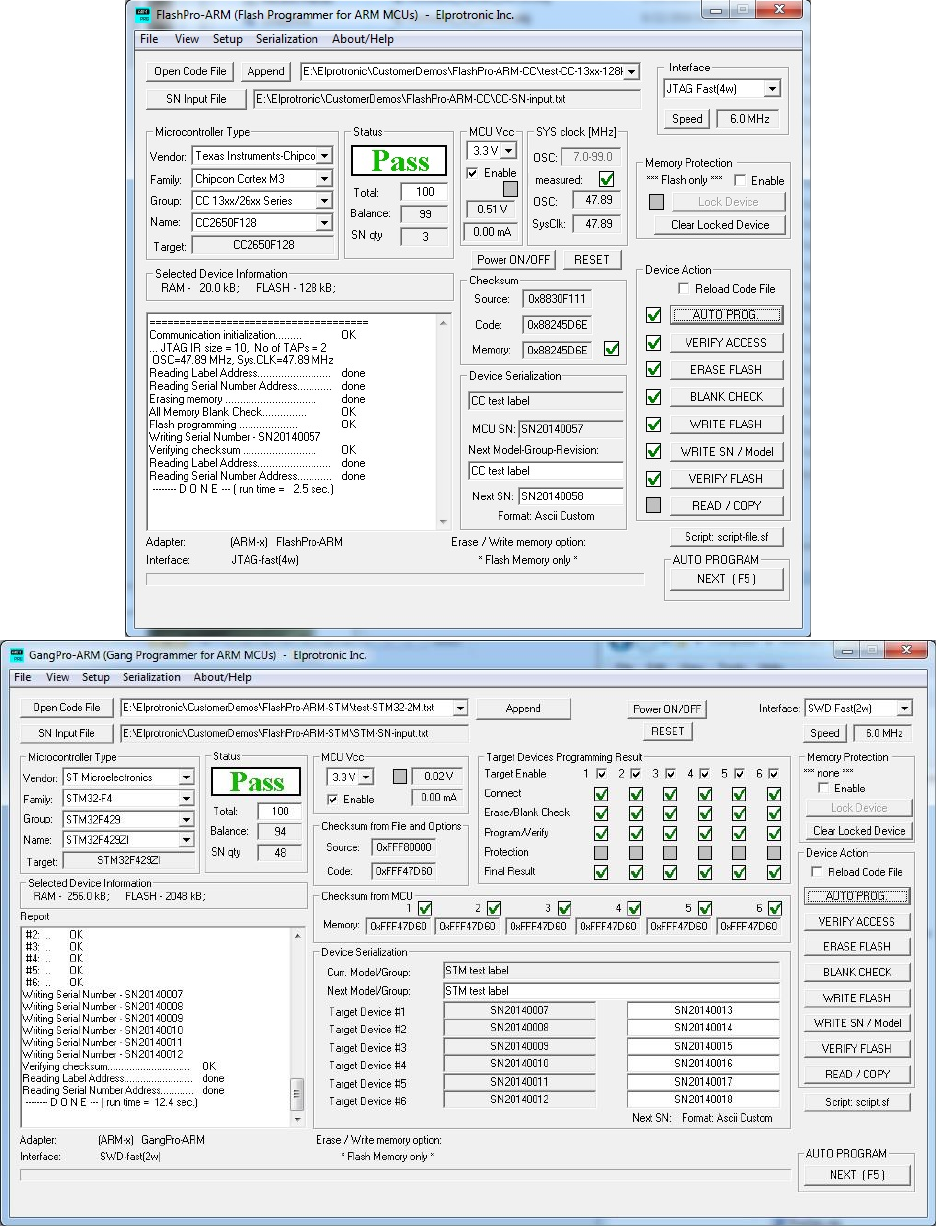The height and width of the screenshot is (1226, 936).
Task: Toggle Reload Code File checkbox in FlashPro
Action: (x=683, y=289)
